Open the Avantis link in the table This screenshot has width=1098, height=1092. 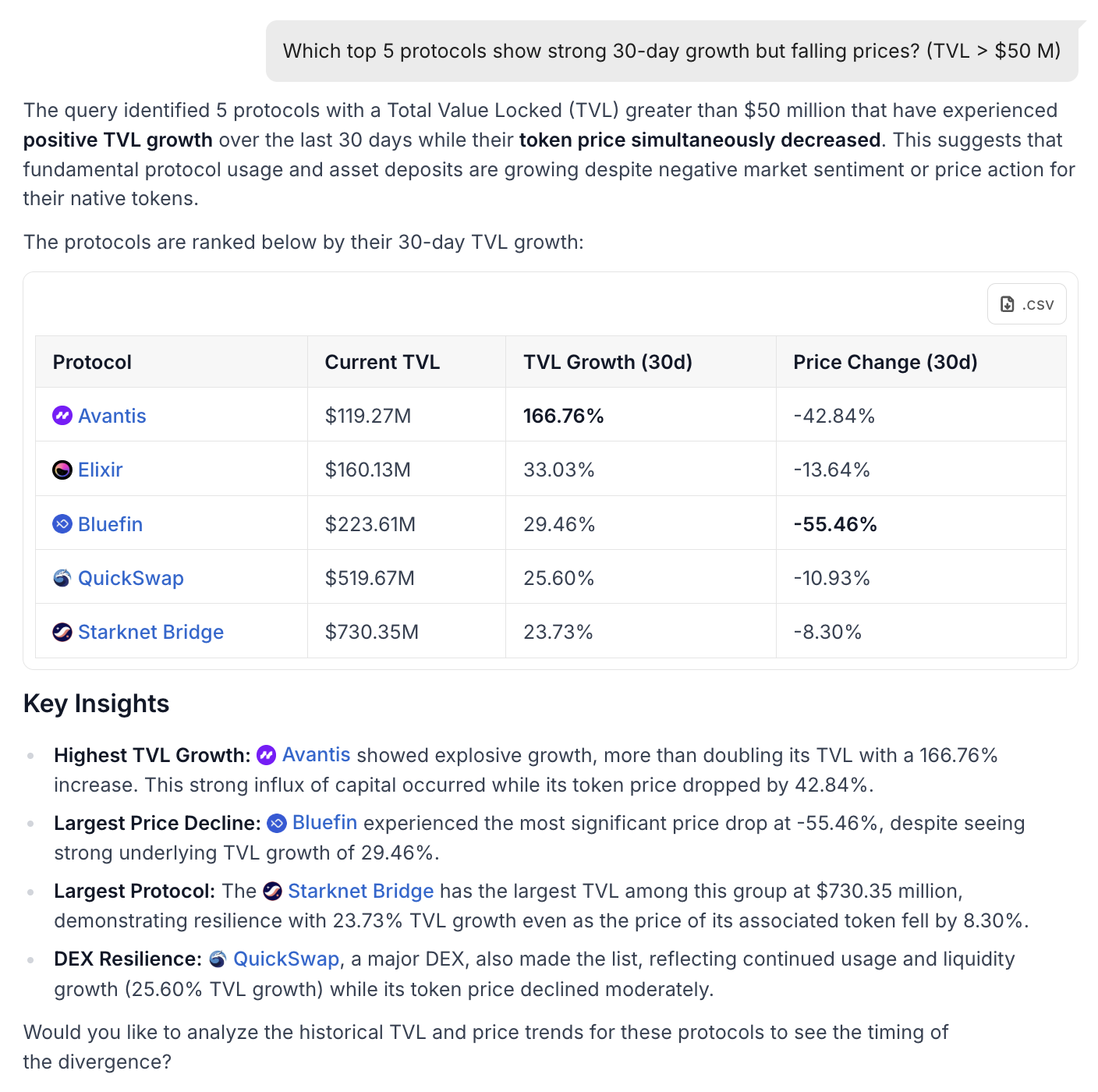112,416
